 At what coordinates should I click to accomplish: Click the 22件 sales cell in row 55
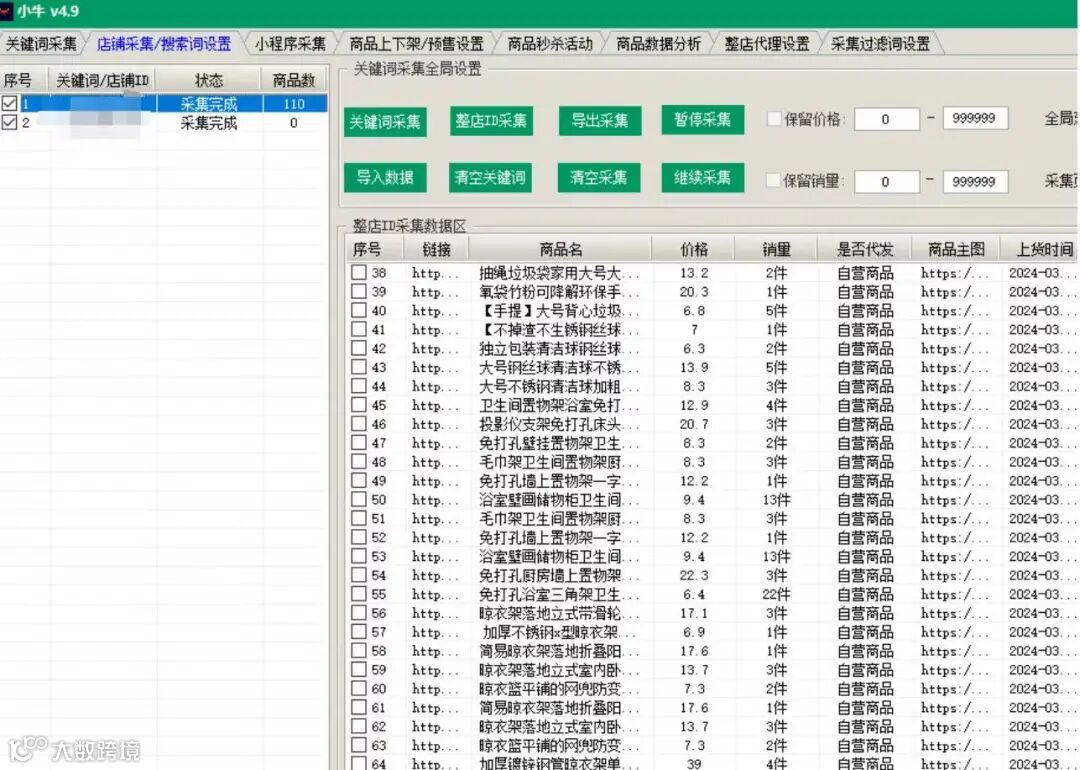point(776,594)
